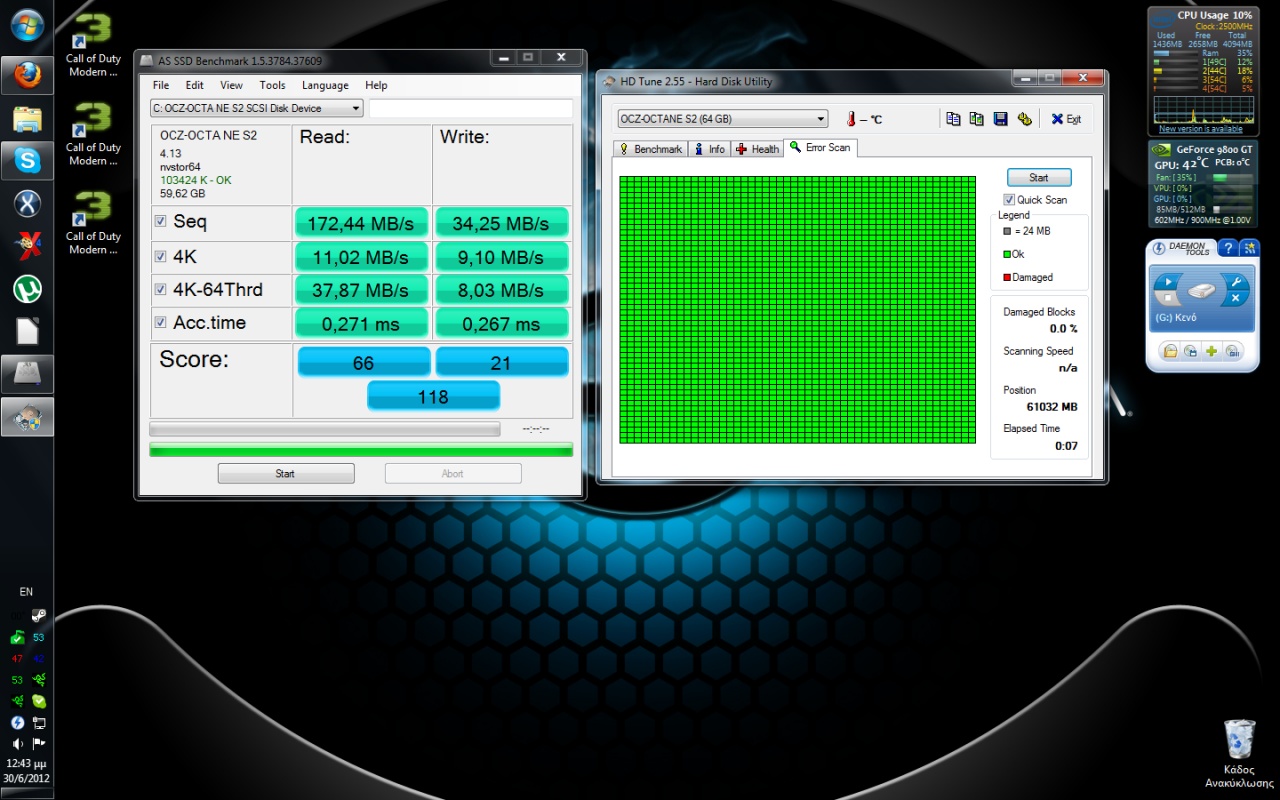Click the volume speaker tray icon
Screen dimensions: 1280x800
click(17, 744)
